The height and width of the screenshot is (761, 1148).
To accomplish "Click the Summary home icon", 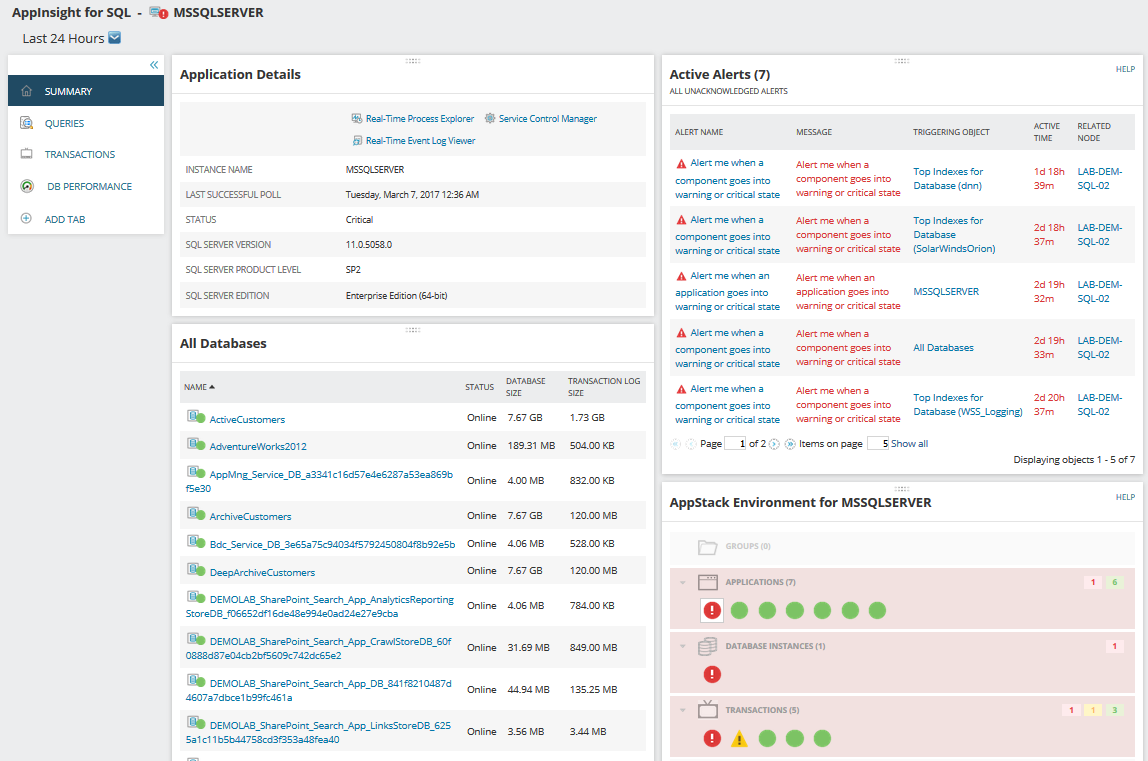I will click(26, 91).
